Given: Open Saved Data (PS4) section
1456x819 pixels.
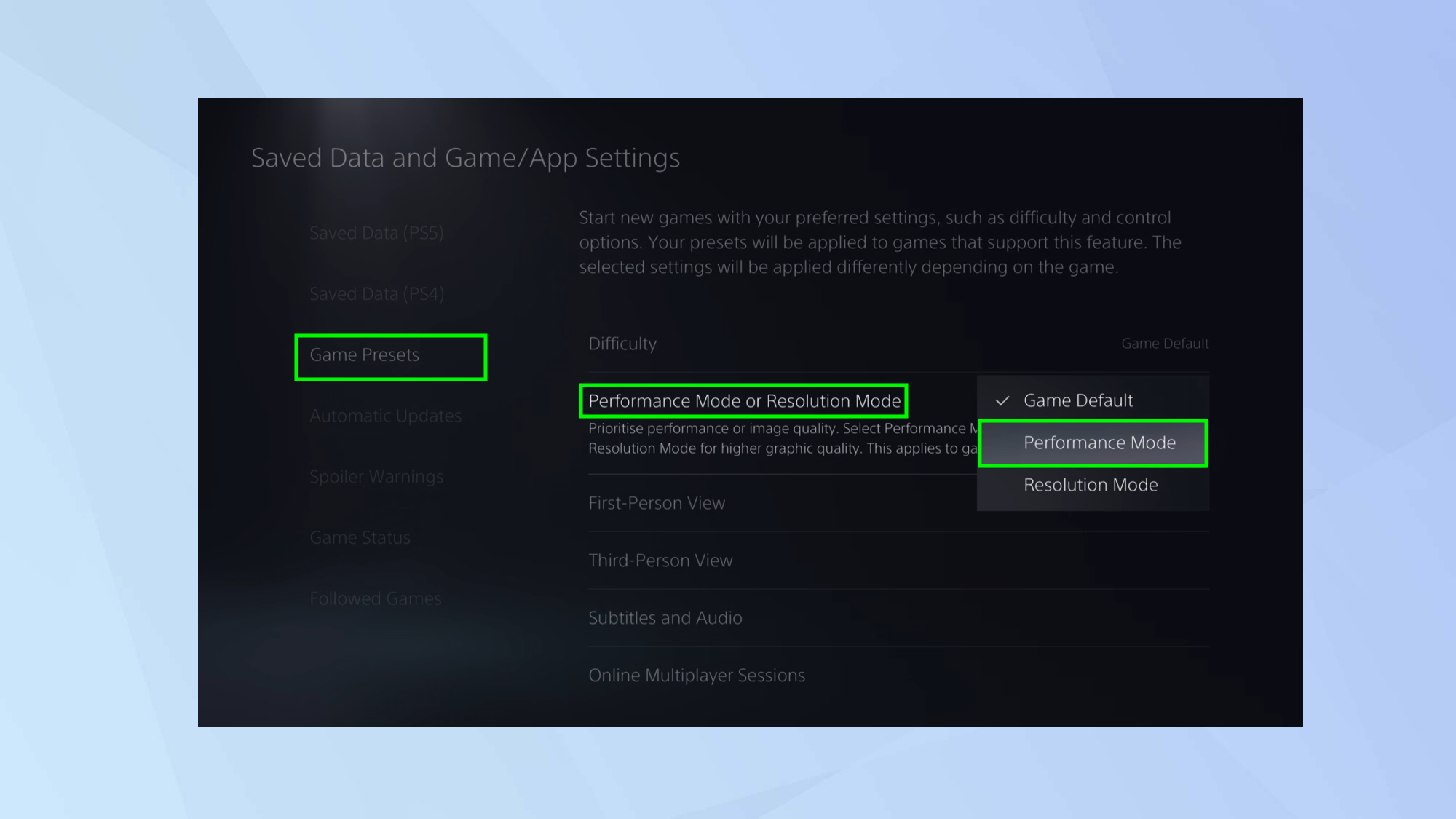Looking at the screenshot, I should click(376, 294).
